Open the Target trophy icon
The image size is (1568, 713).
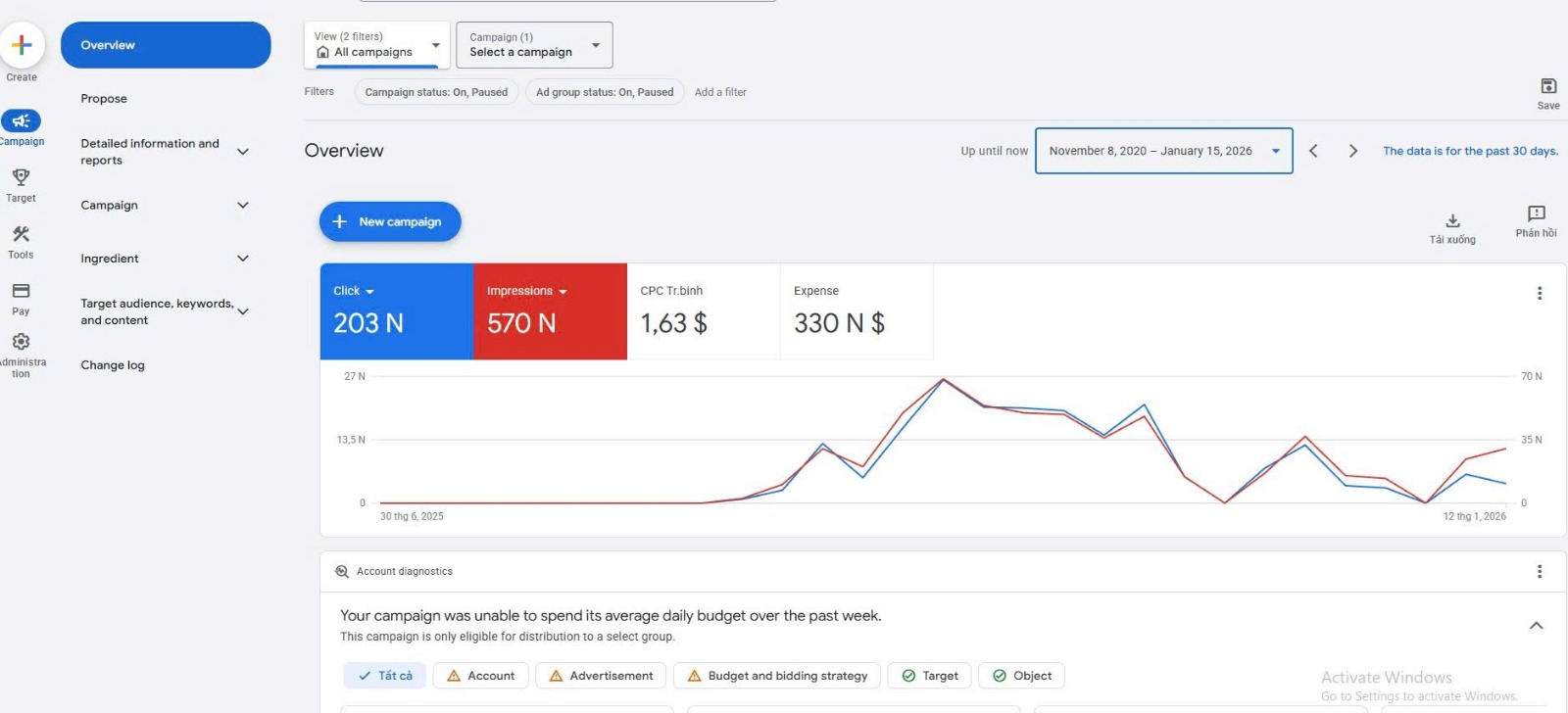pos(21,178)
